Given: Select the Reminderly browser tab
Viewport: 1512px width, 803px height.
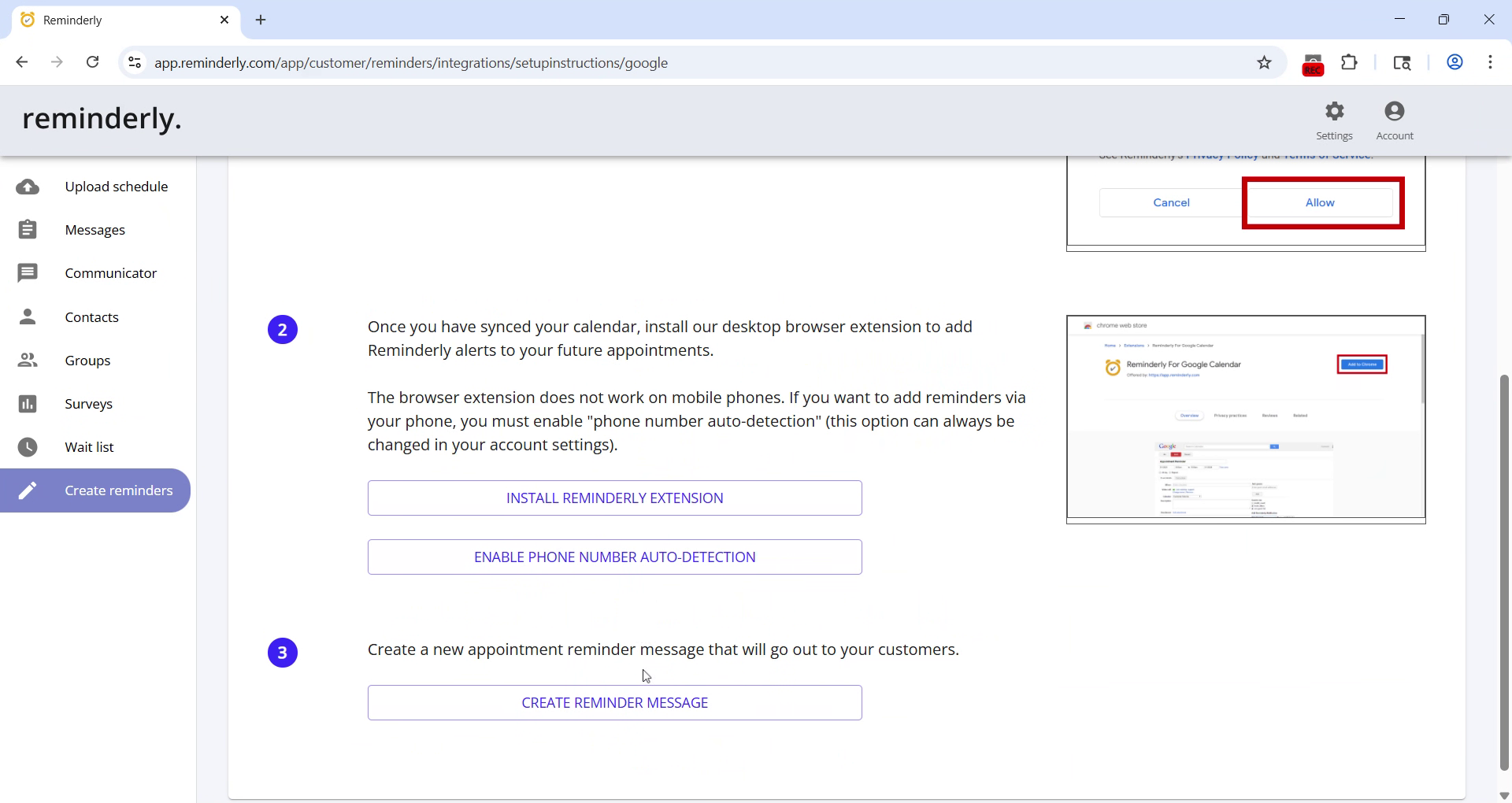Looking at the screenshot, I should click(126, 20).
